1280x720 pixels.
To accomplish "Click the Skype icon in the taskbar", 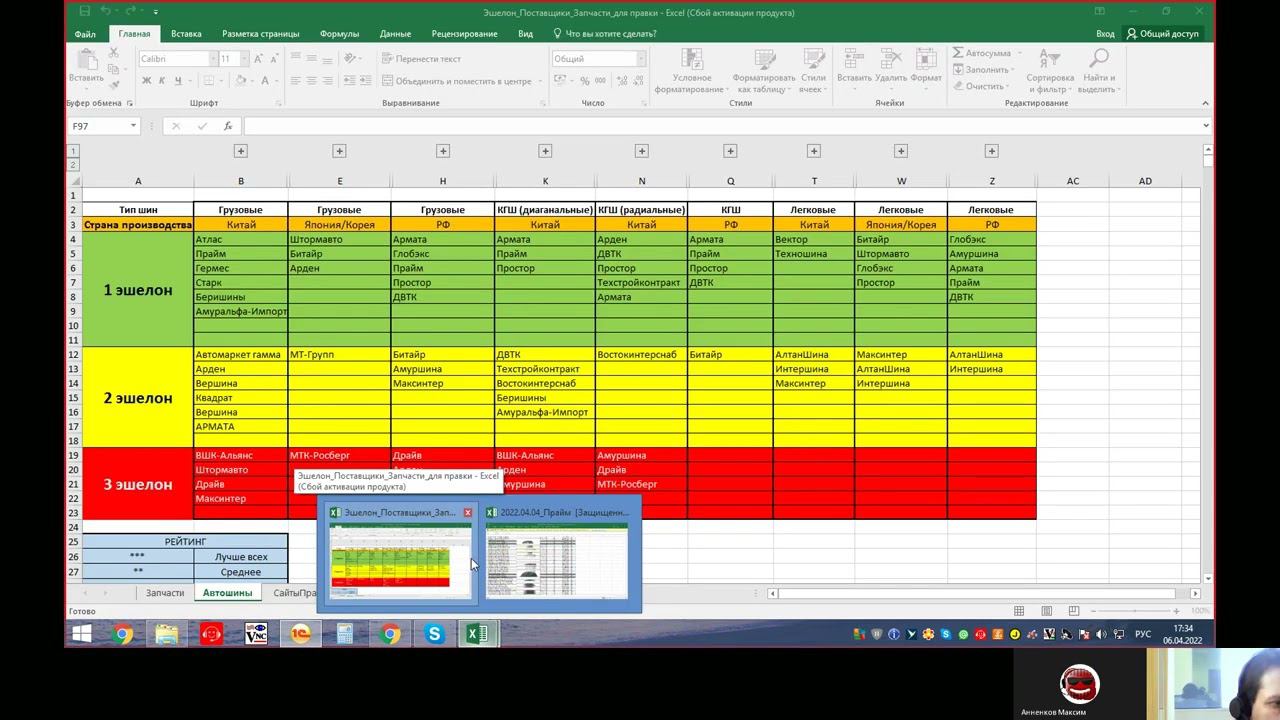I will point(434,634).
